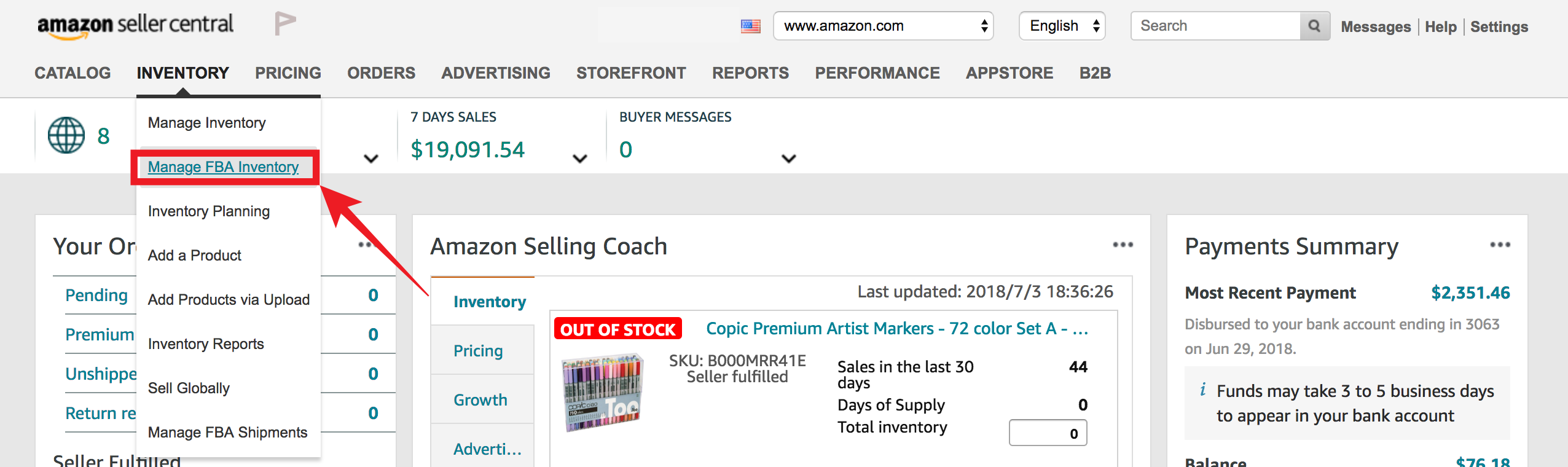Open Amazon Selling Coach options ellipsis
The width and height of the screenshot is (1568, 467).
1123,245
